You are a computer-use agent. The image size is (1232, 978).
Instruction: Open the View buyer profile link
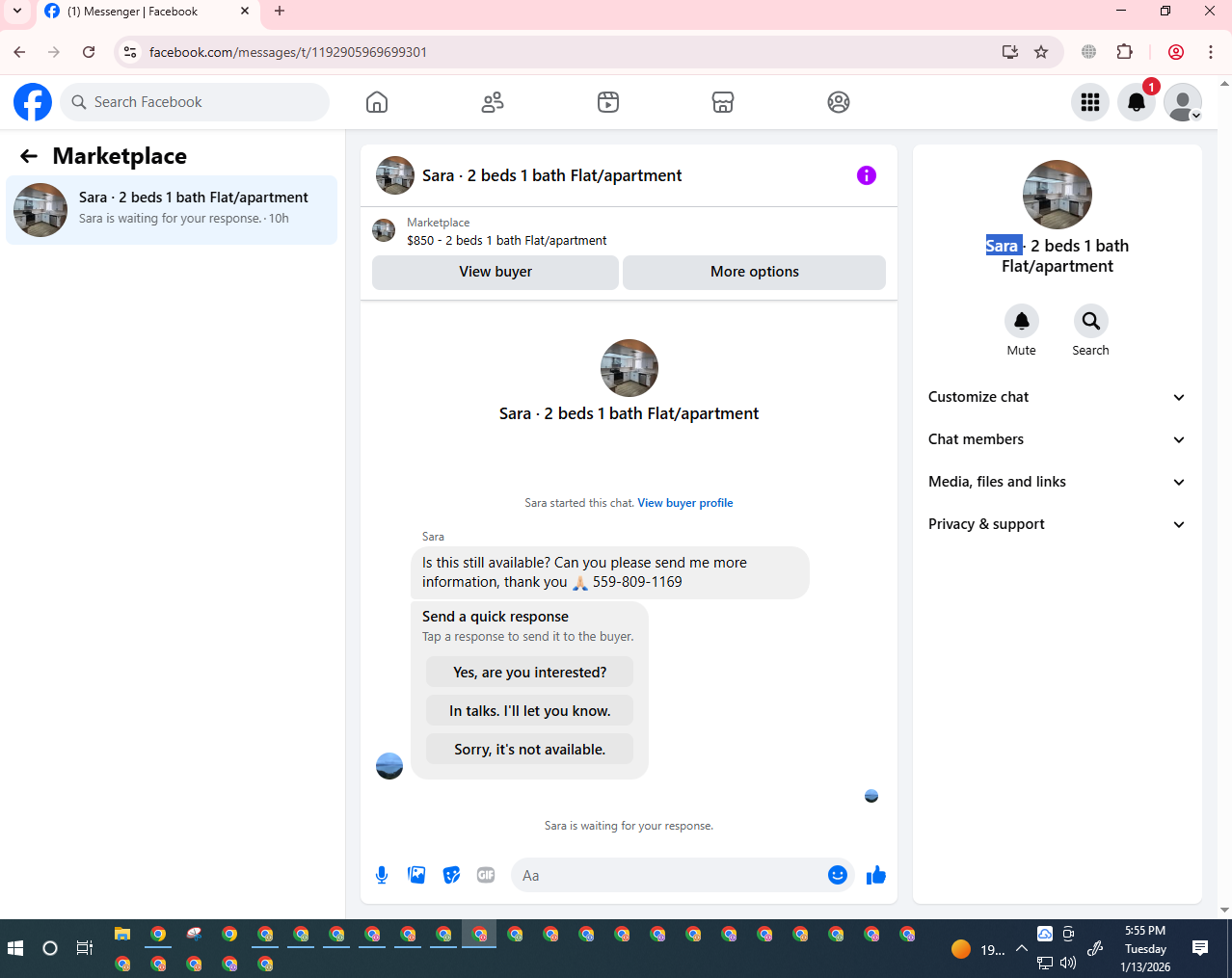pyautogui.click(x=685, y=503)
